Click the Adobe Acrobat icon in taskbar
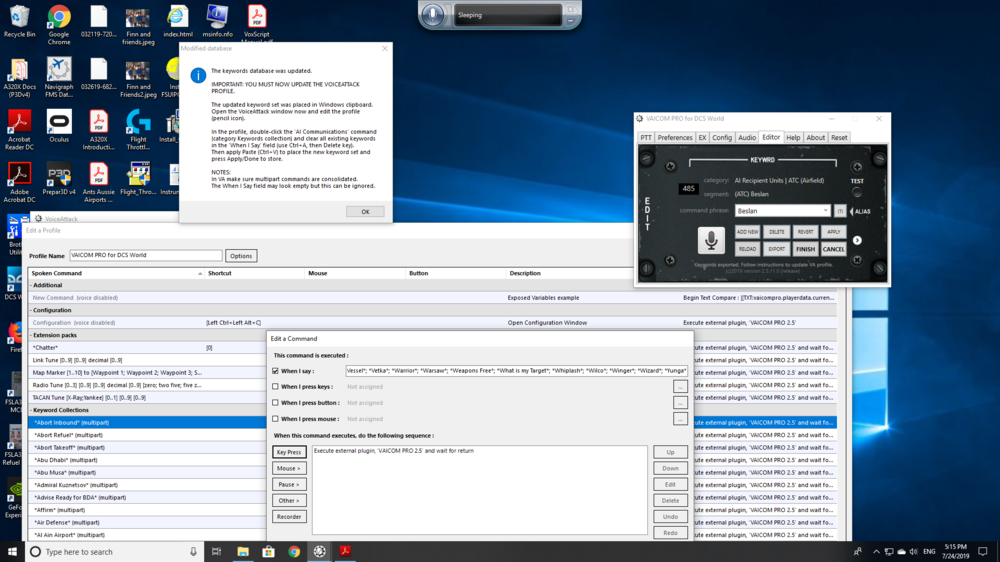Image resolution: width=1000 pixels, height=562 pixels. coord(345,551)
